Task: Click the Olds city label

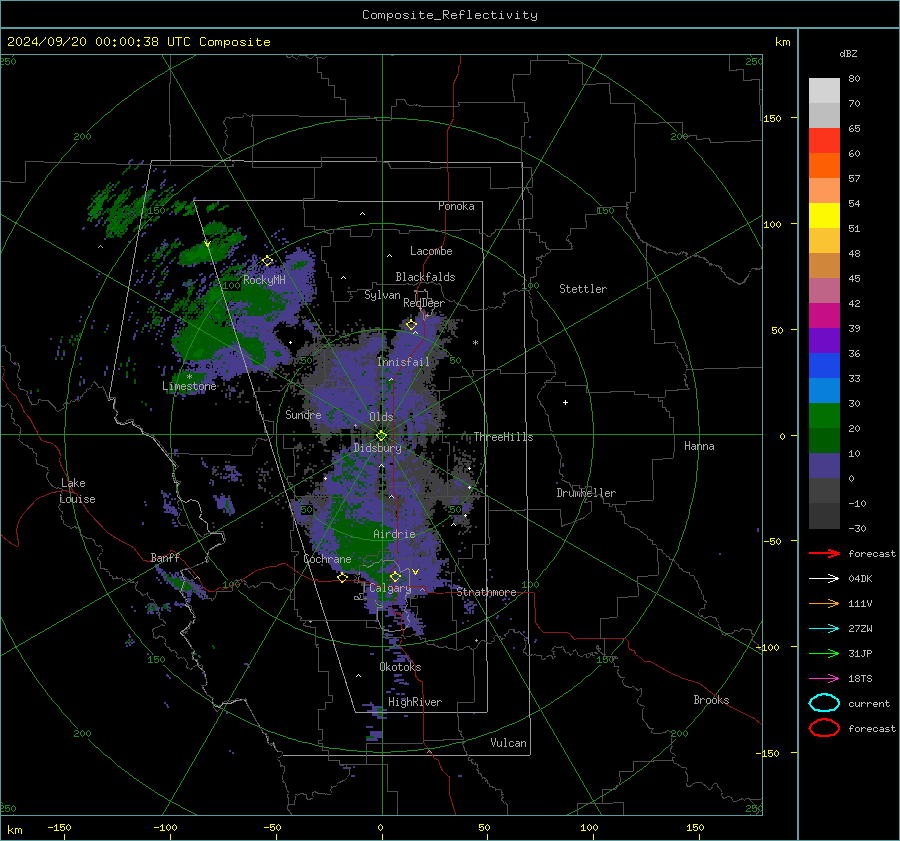Action: click(381, 417)
